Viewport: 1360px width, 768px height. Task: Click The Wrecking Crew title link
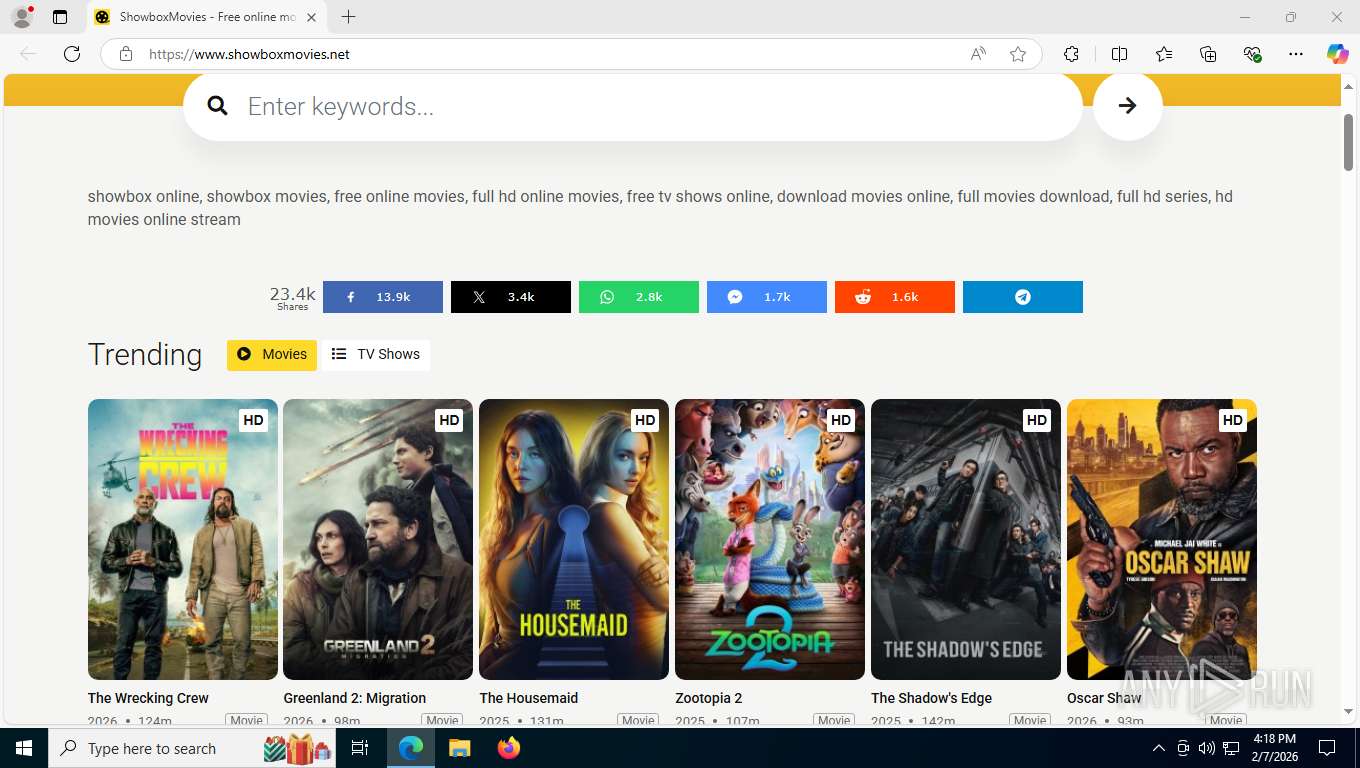pyautogui.click(x=148, y=698)
